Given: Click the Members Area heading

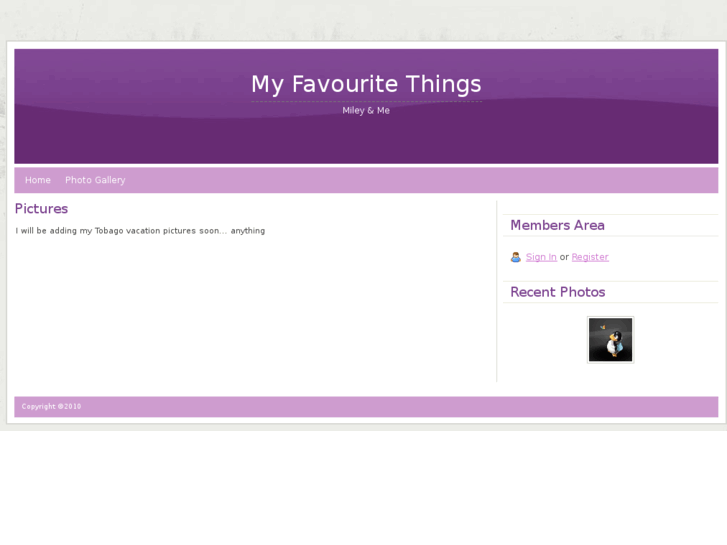Looking at the screenshot, I should click(557, 225).
